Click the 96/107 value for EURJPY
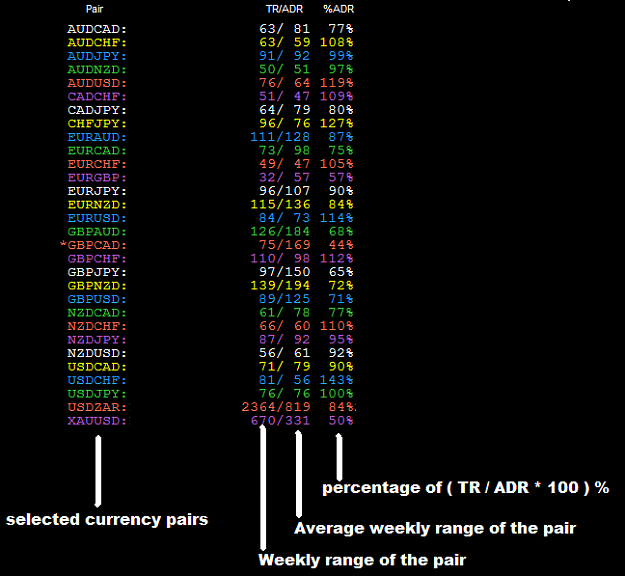625x576 pixels. pos(285,191)
